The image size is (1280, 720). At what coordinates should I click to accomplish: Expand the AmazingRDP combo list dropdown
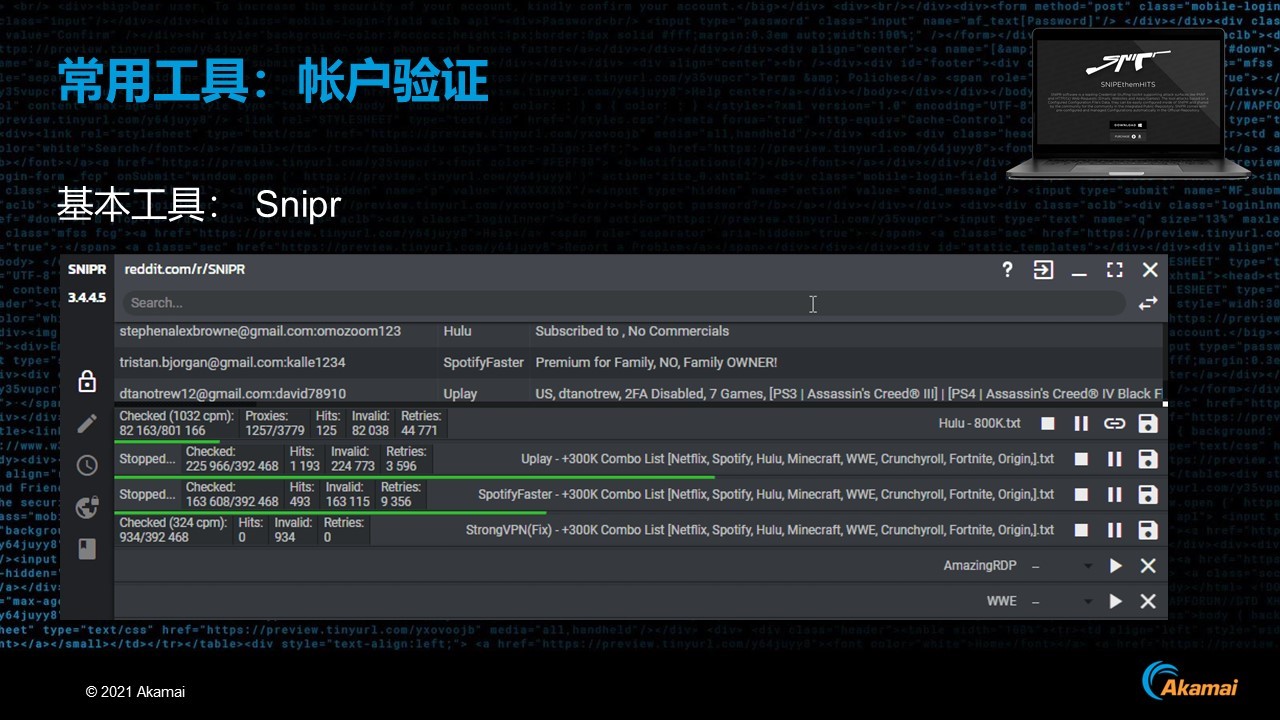click(x=1089, y=566)
